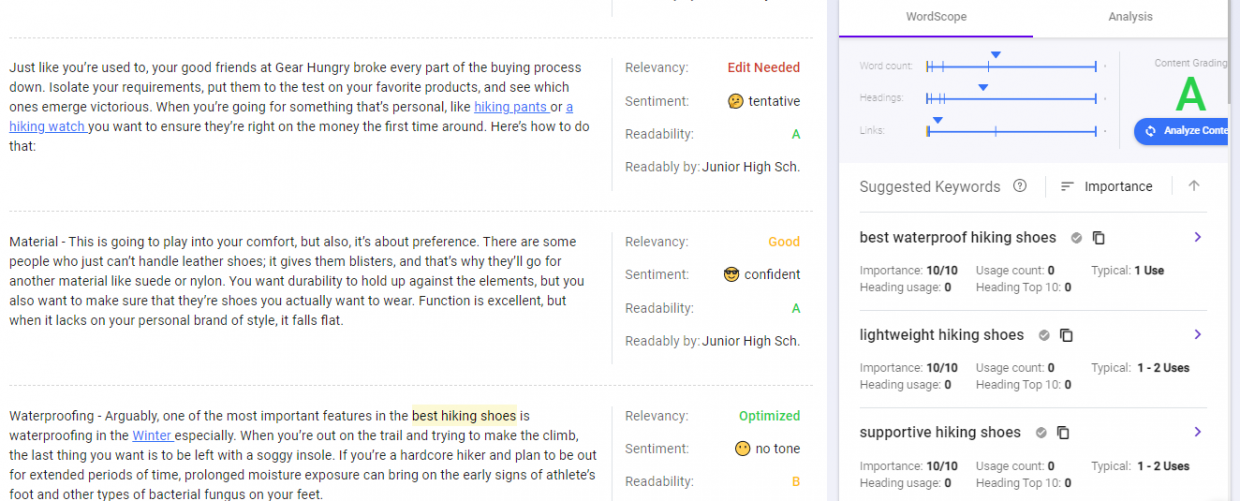This screenshot has height=501, width=1240.
Task: Click the refresh icon on the Analyze Content button
Action: coord(1150,131)
